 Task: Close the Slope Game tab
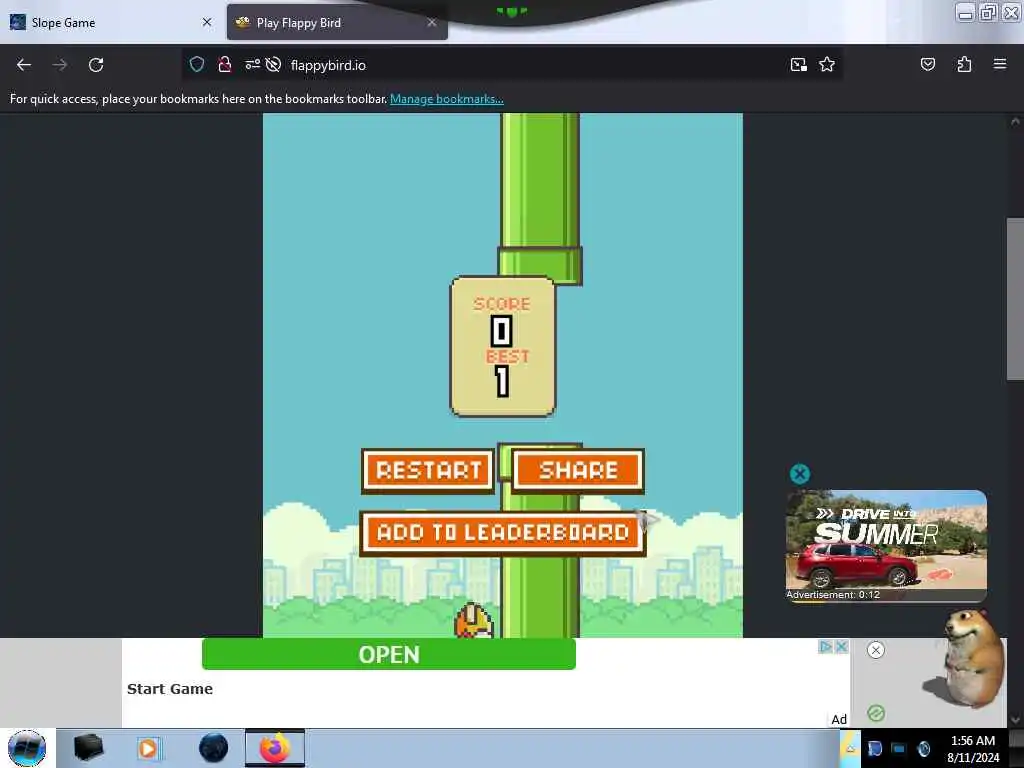click(x=207, y=22)
